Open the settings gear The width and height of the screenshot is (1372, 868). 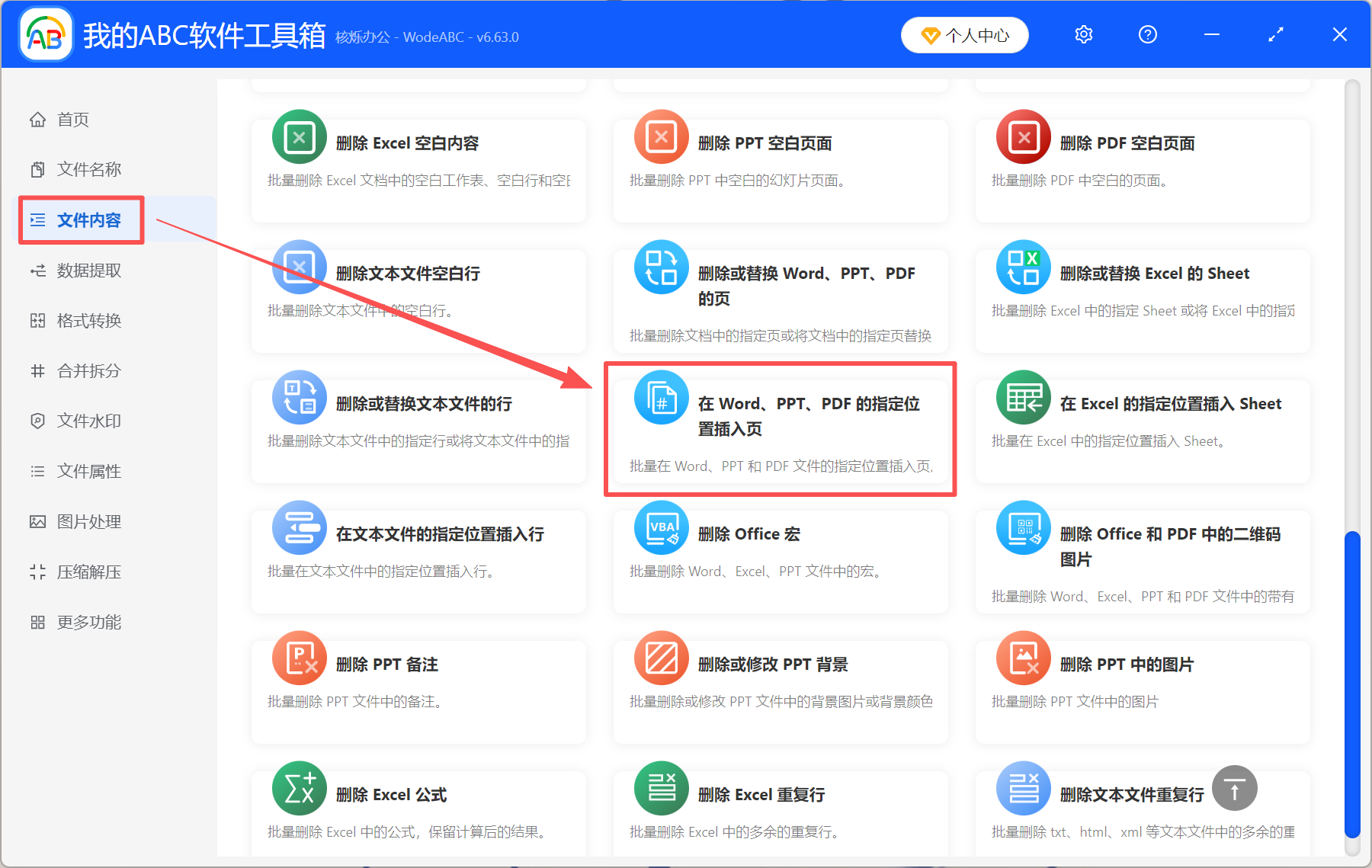1083,34
